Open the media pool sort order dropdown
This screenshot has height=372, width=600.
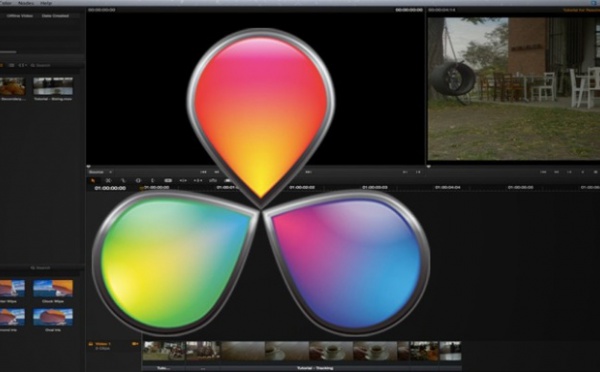point(22,65)
